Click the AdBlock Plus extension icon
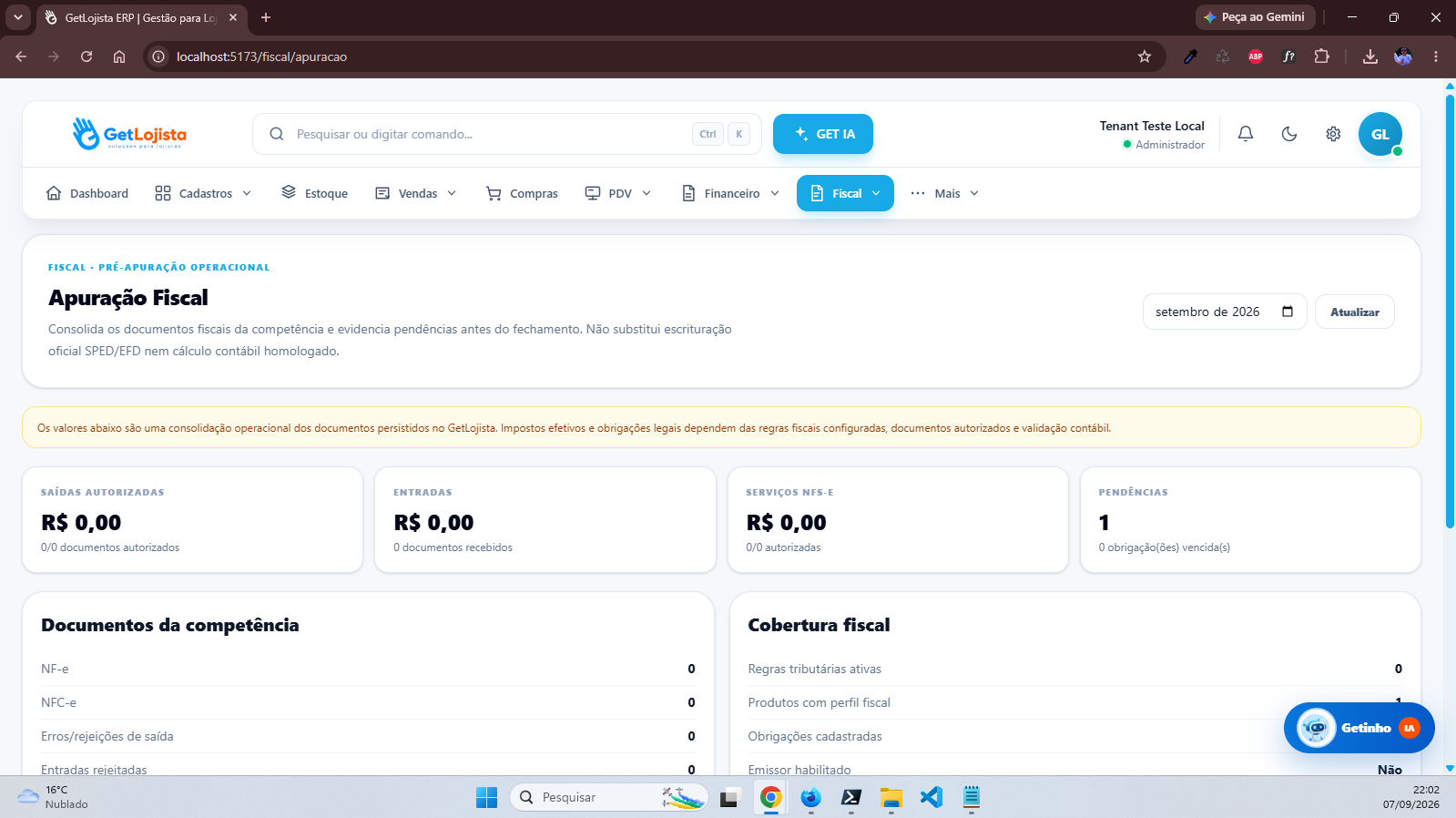The width and height of the screenshot is (1456, 818). [x=1256, y=56]
